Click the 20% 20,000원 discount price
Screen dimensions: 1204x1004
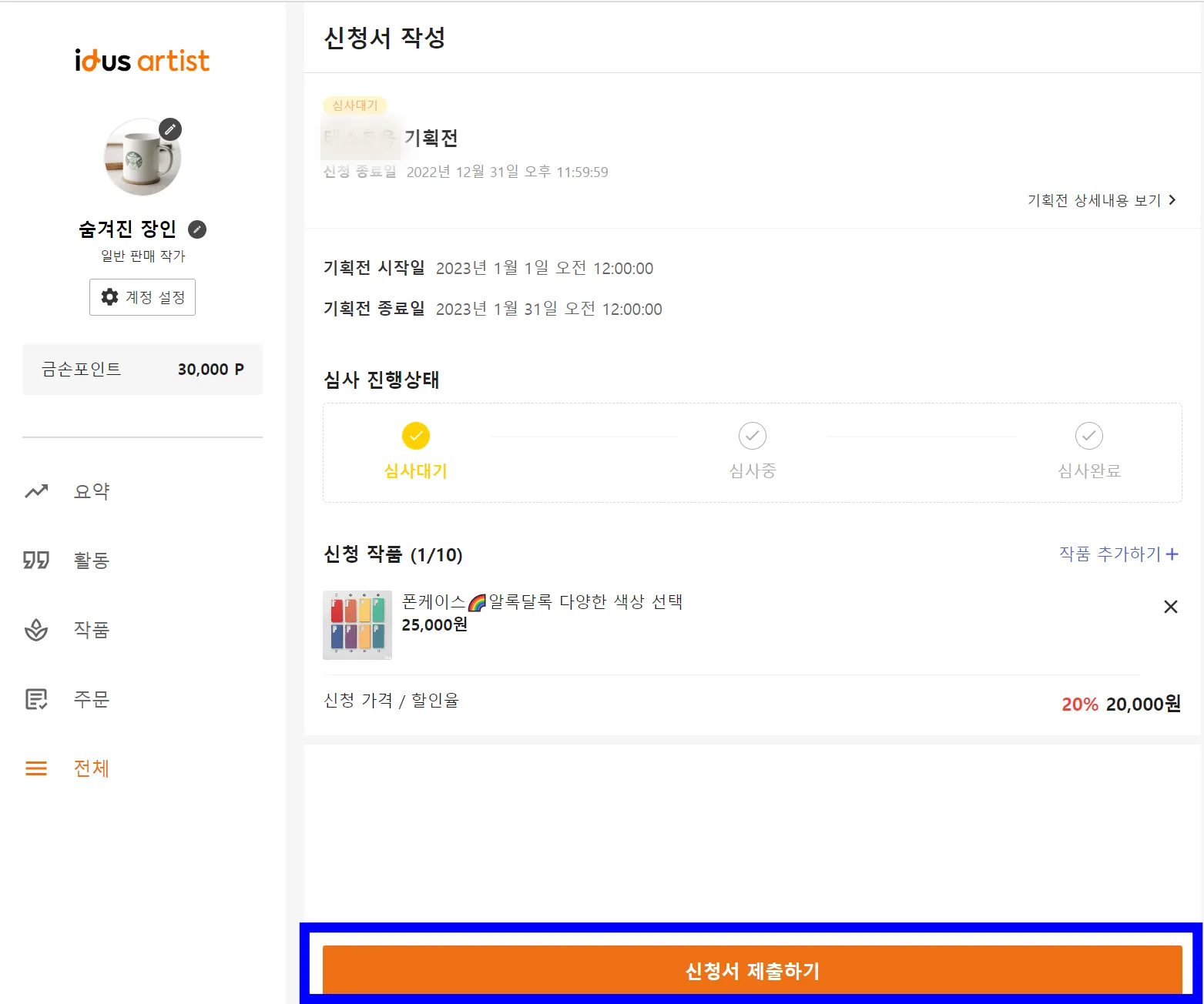tap(1121, 704)
